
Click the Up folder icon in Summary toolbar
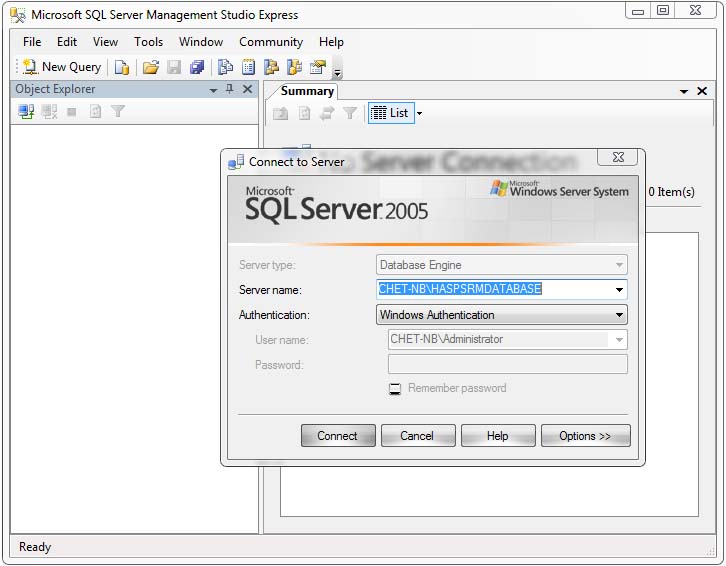click(281, 113)
